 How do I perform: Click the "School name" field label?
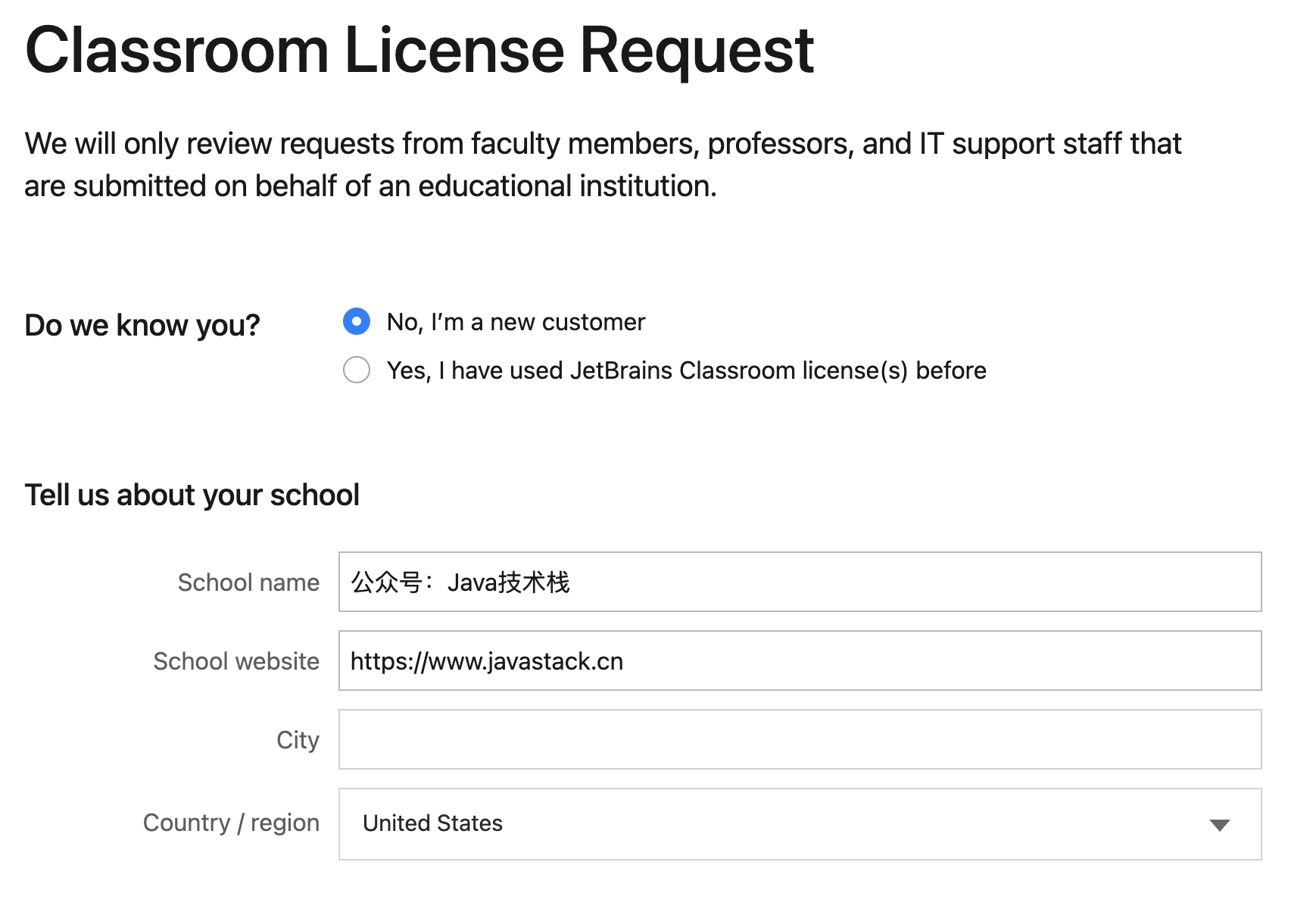[248, 583]
